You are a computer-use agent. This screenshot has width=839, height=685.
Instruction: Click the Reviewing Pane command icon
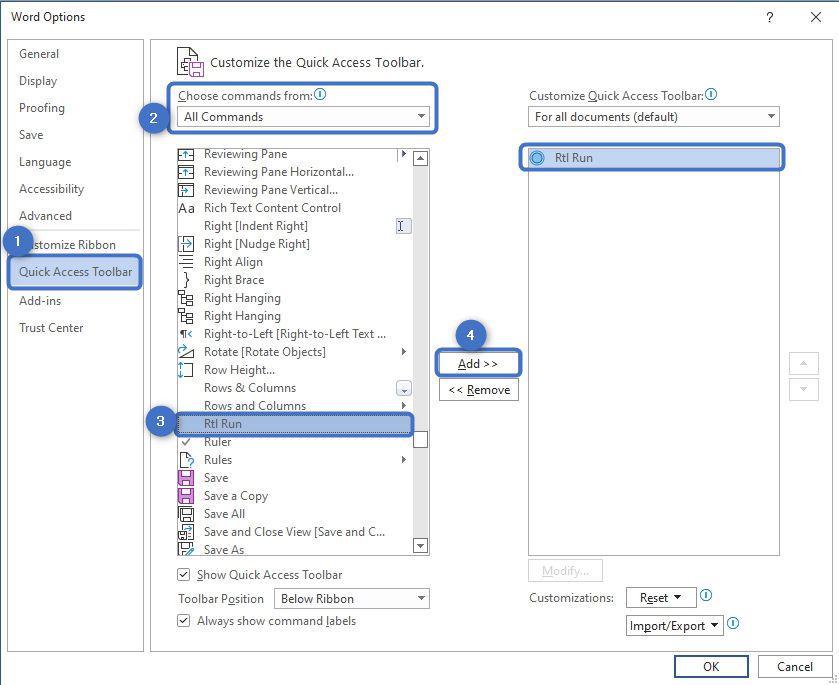186,155
